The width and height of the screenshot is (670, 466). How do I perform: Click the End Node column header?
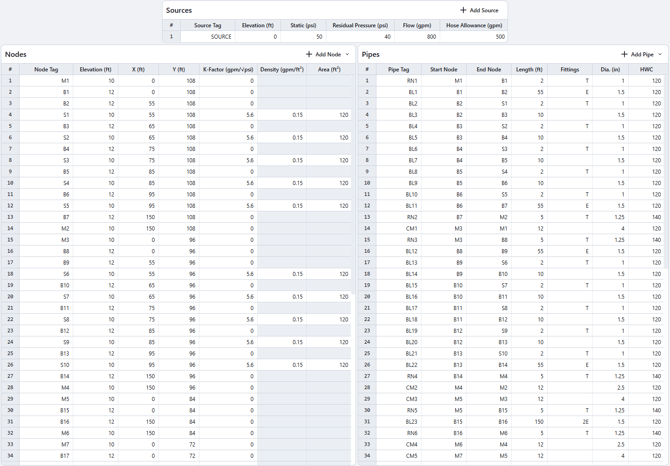coord(489,69)
